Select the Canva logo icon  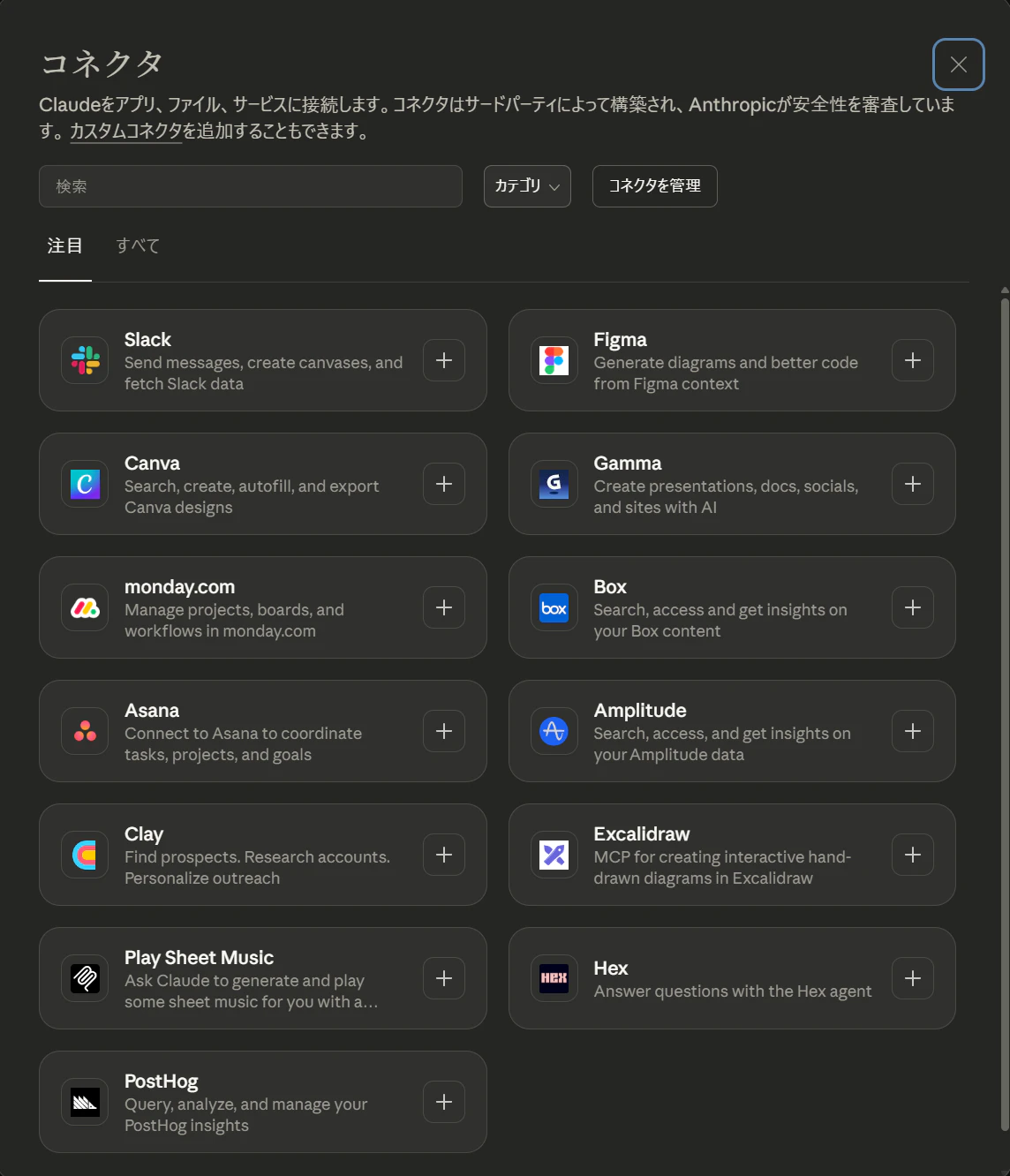point(86,484)
